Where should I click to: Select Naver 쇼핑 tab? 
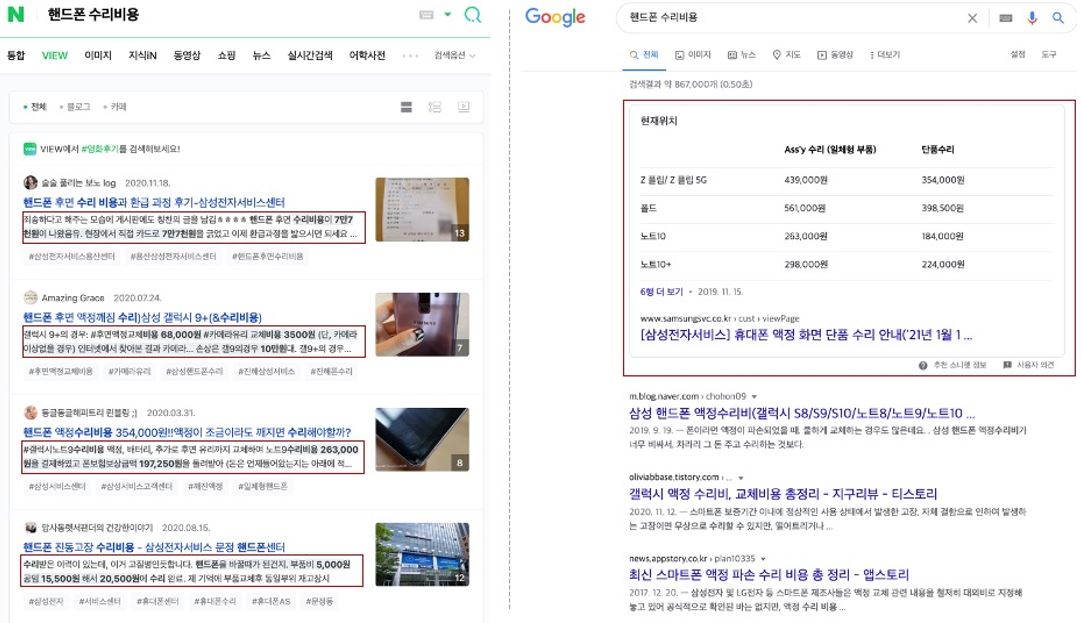[x=227, y=55]
